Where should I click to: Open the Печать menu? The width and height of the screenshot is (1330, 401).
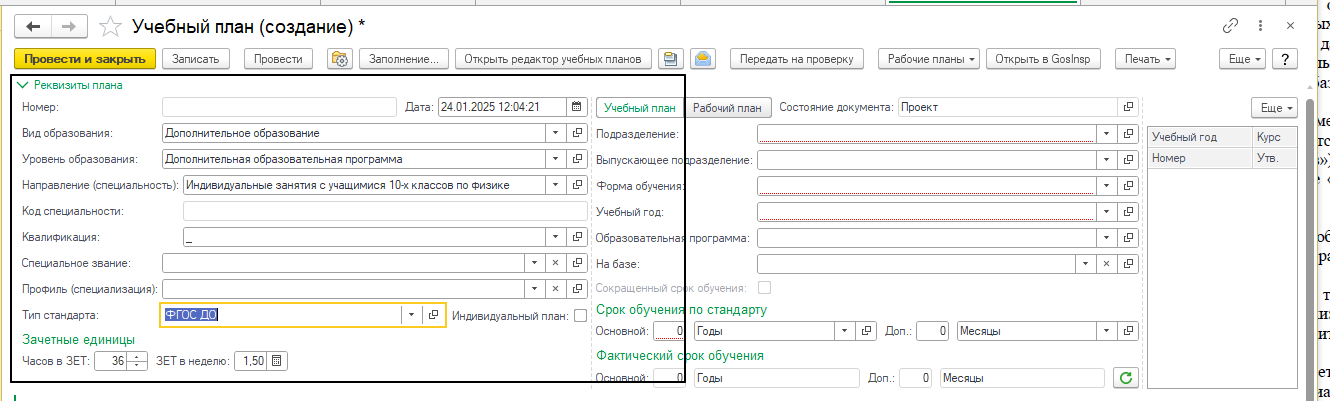coord(1145,59)
